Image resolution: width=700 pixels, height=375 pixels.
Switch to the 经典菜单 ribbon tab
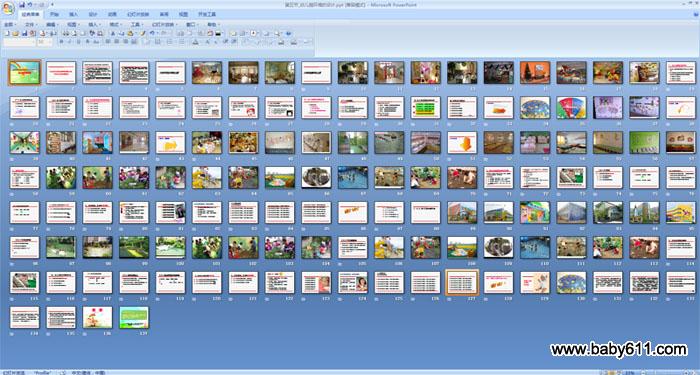[31, 14]
